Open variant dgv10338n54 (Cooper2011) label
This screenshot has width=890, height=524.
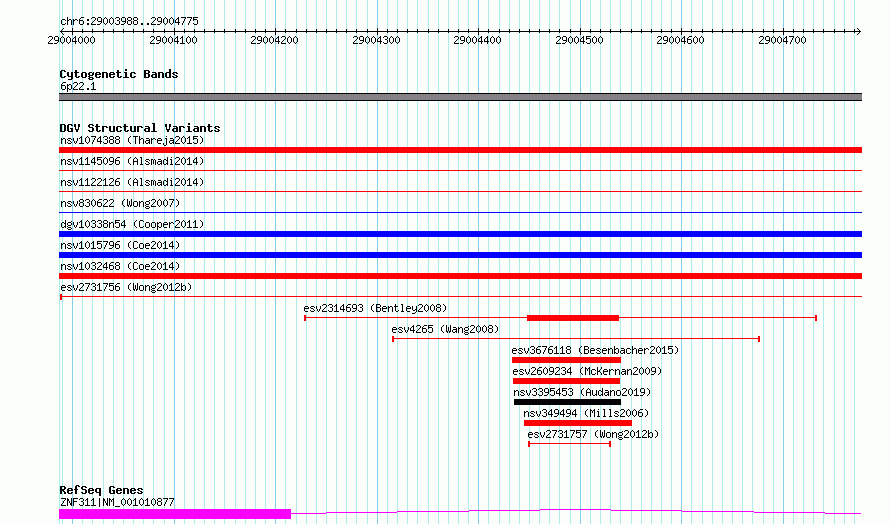(x=132, y=224)
